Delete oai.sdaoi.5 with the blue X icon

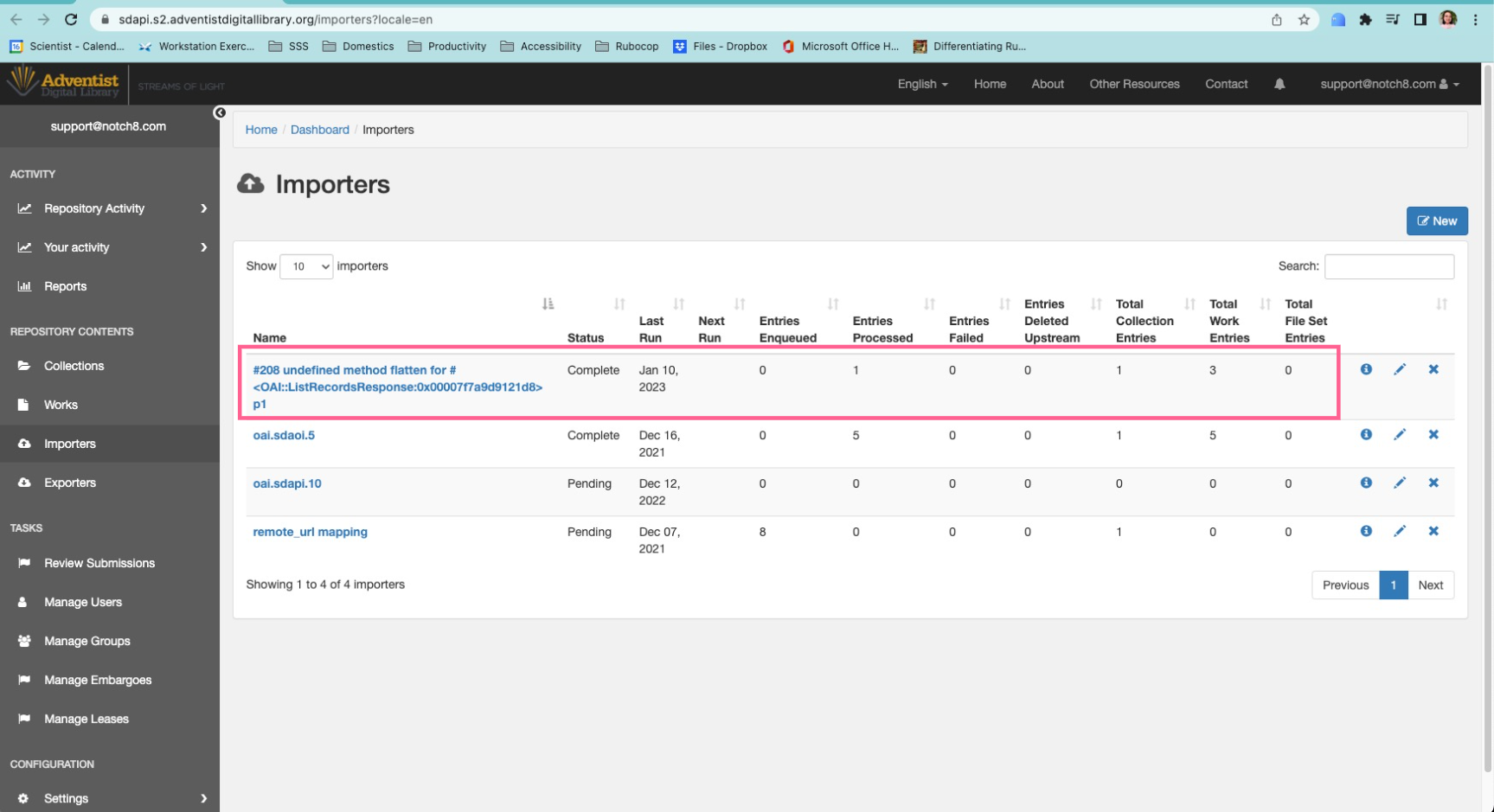[1433, 434]
